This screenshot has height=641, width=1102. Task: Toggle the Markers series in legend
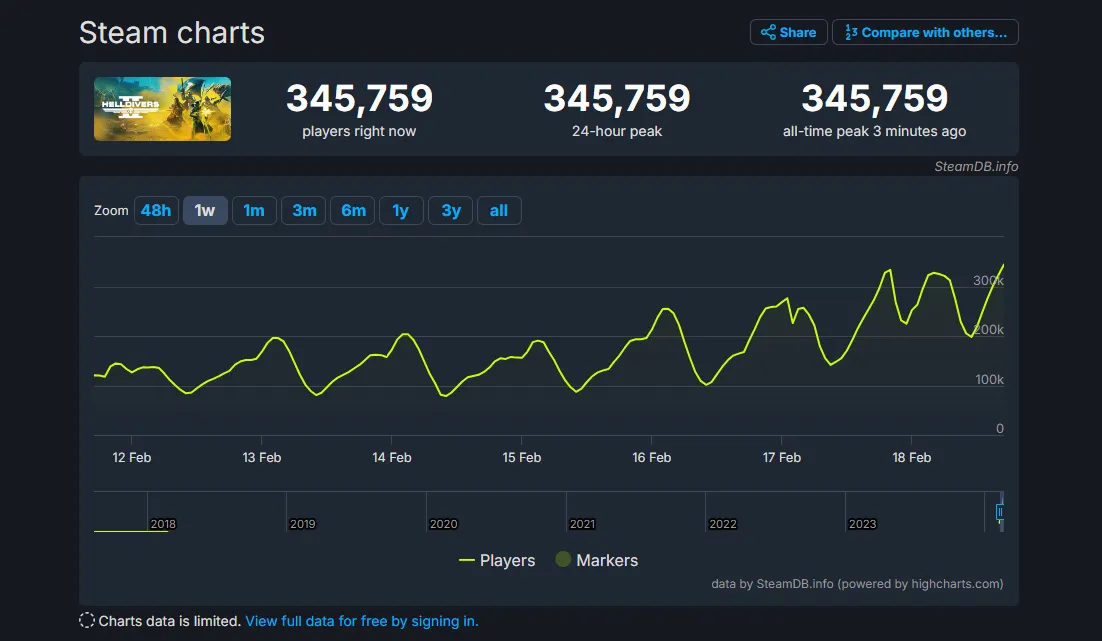pyautogui.click(x=597, y=560)
